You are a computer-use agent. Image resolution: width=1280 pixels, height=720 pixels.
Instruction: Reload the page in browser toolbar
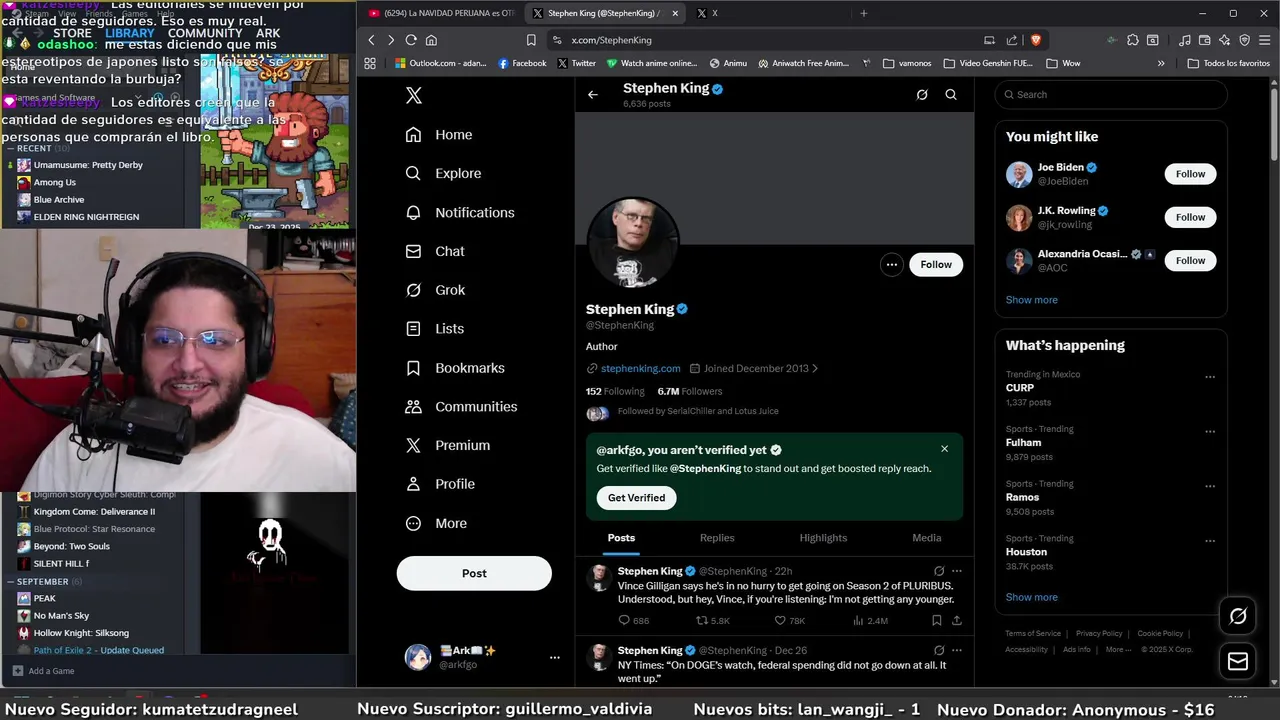(x=411, y=40)
